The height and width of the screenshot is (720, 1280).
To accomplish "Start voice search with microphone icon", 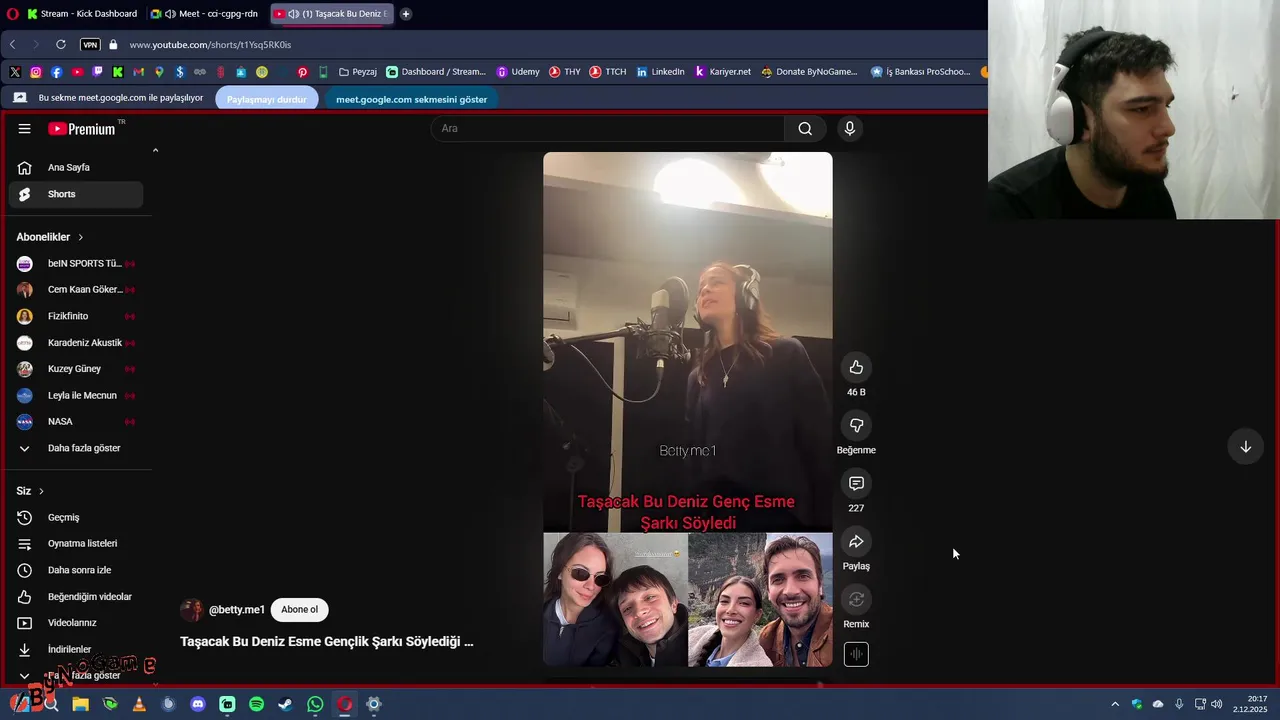I will (x=849, y=128).
